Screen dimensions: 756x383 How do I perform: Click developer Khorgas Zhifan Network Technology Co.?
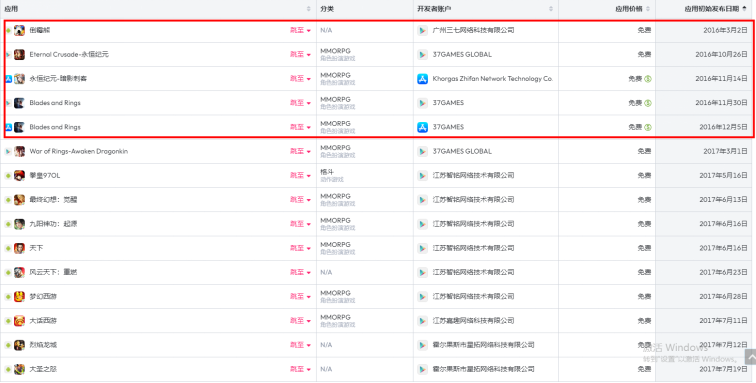point(492,79)
